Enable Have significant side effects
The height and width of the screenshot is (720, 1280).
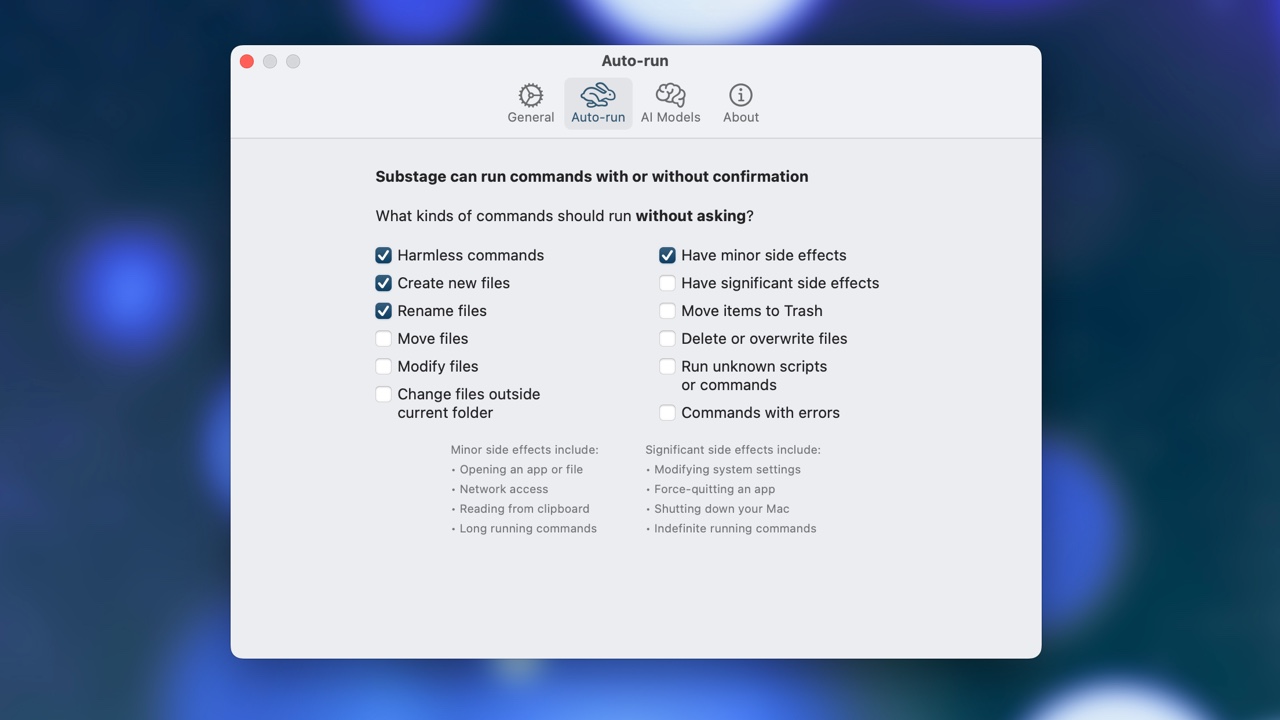[667, 283]
